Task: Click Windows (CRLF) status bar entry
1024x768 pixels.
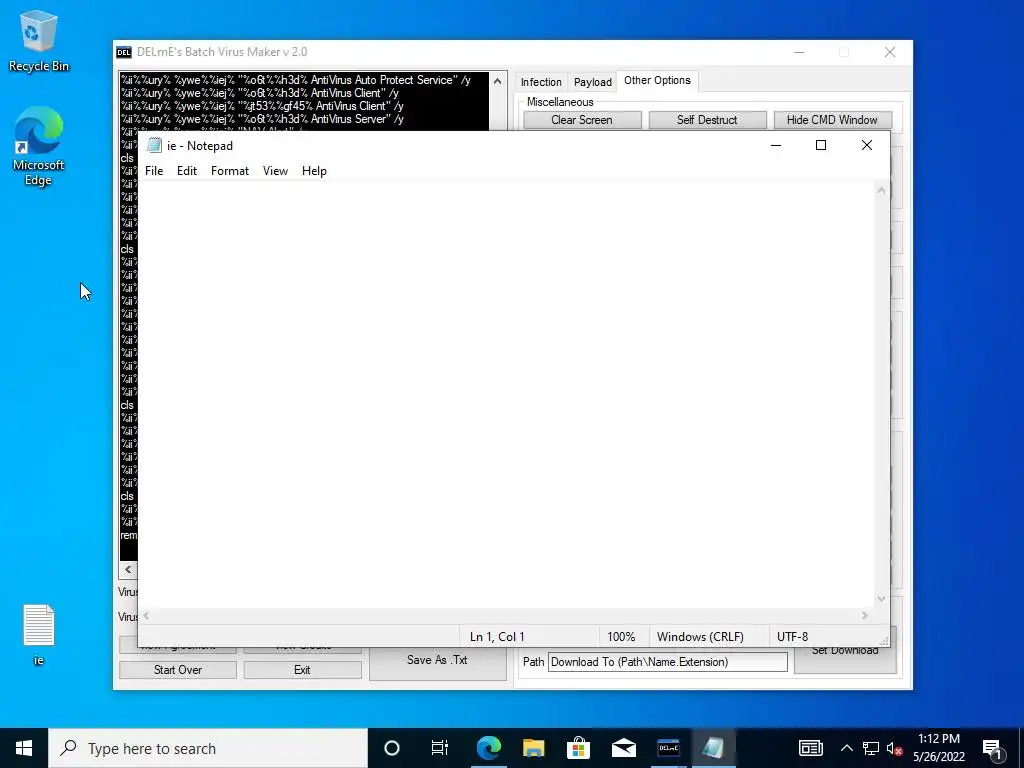Action: [x=700, y=637]
